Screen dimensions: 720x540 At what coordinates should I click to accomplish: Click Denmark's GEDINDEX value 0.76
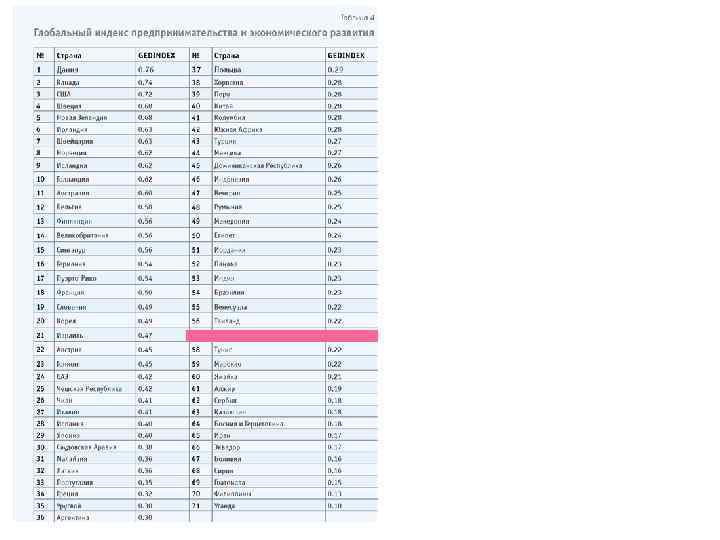click(x=145, y=69)
